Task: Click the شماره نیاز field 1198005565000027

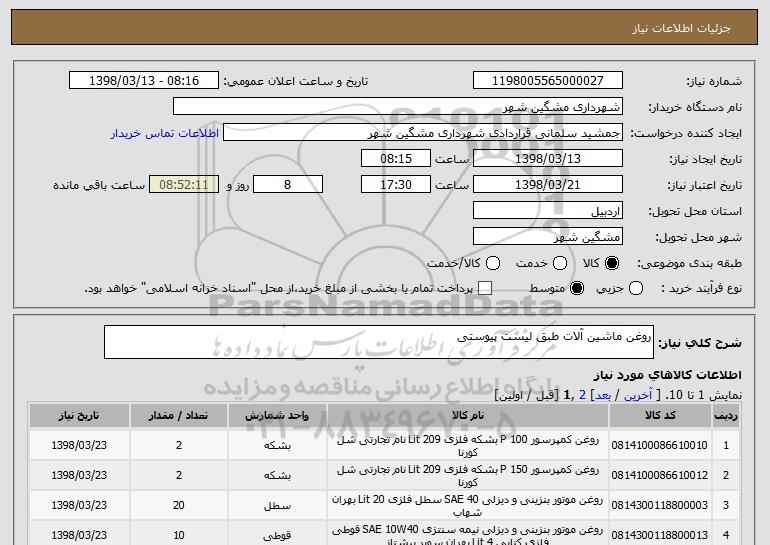Action: [548, 81]
